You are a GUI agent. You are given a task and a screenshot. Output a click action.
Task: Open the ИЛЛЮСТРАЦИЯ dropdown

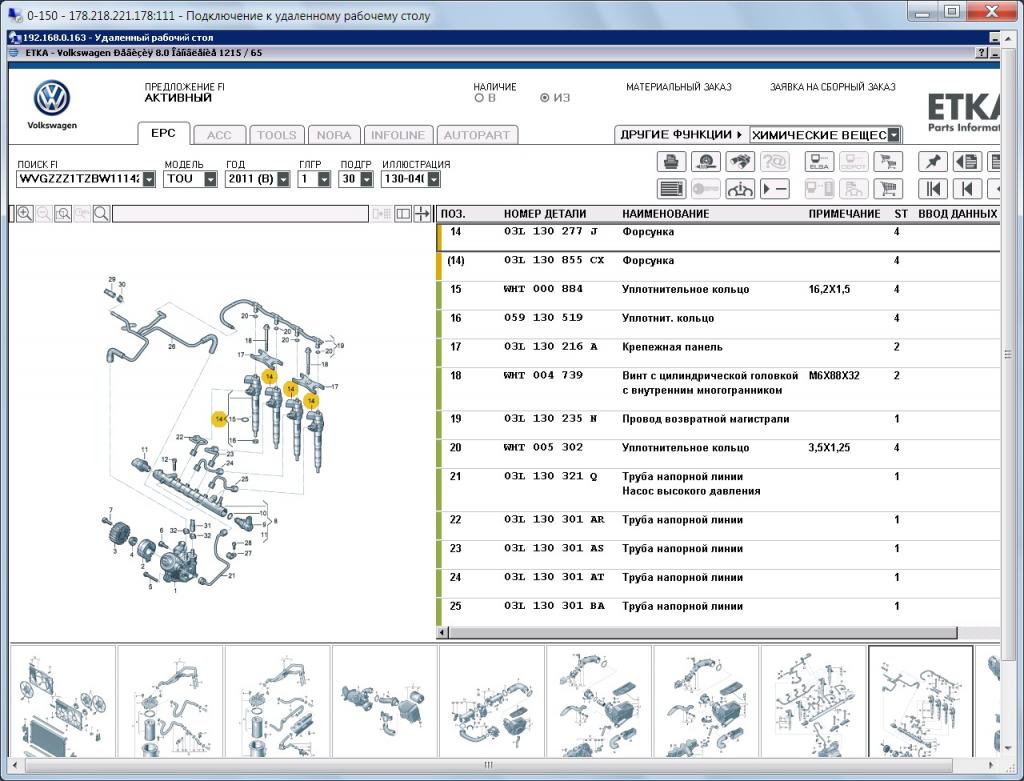click(x=434, y=179)
